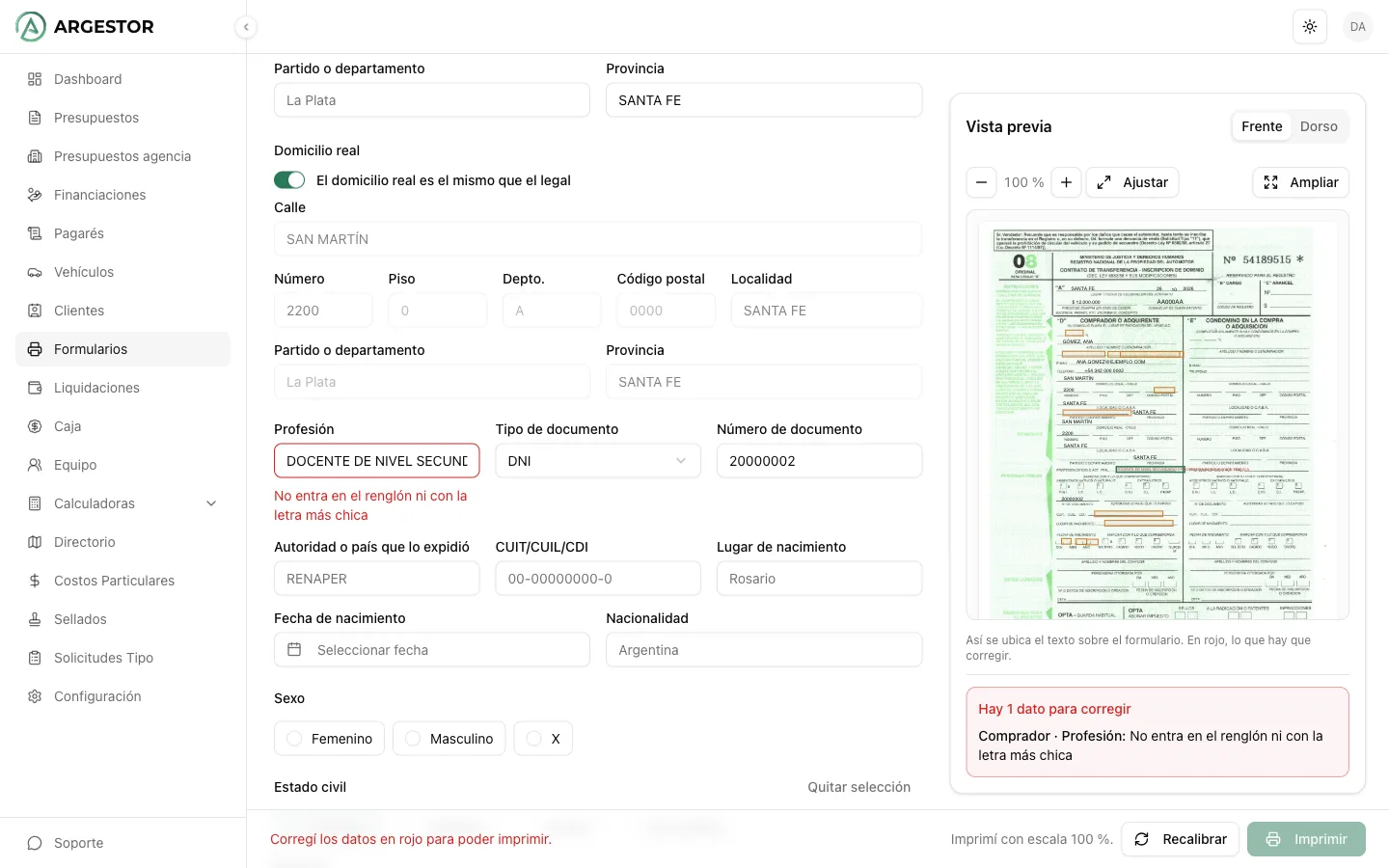Select Femenino sex option
This screenshot has height=868, width=1389.
[330, 739]
